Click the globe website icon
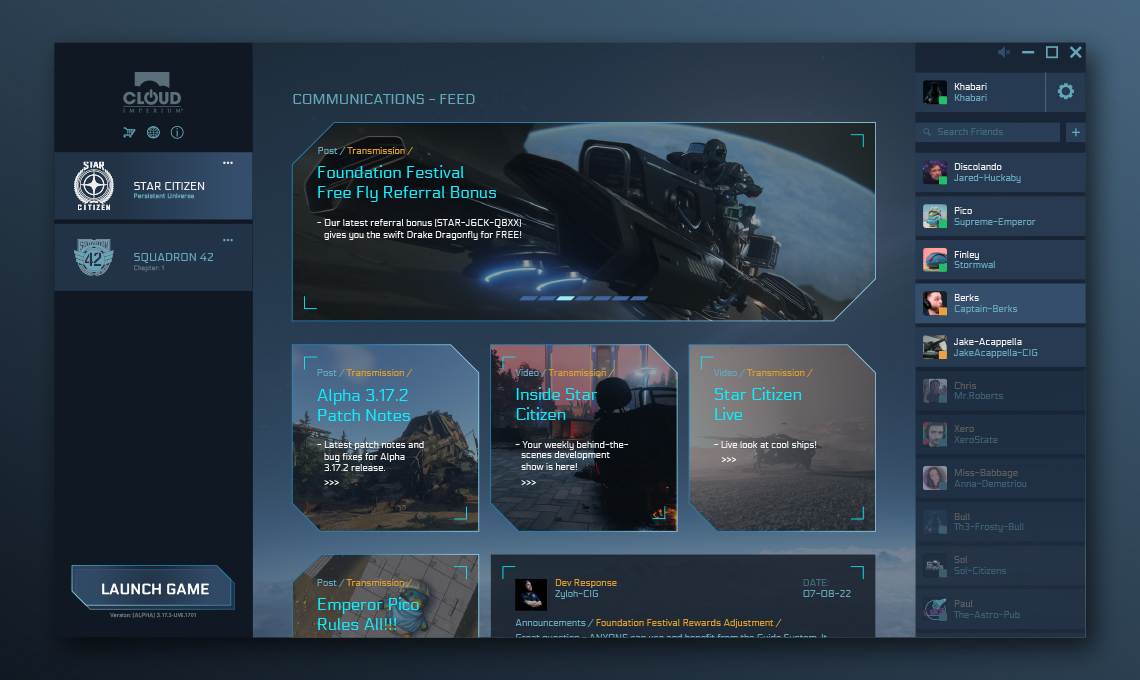This screenshot has width=1140, height=680. (x=153, y=132)
